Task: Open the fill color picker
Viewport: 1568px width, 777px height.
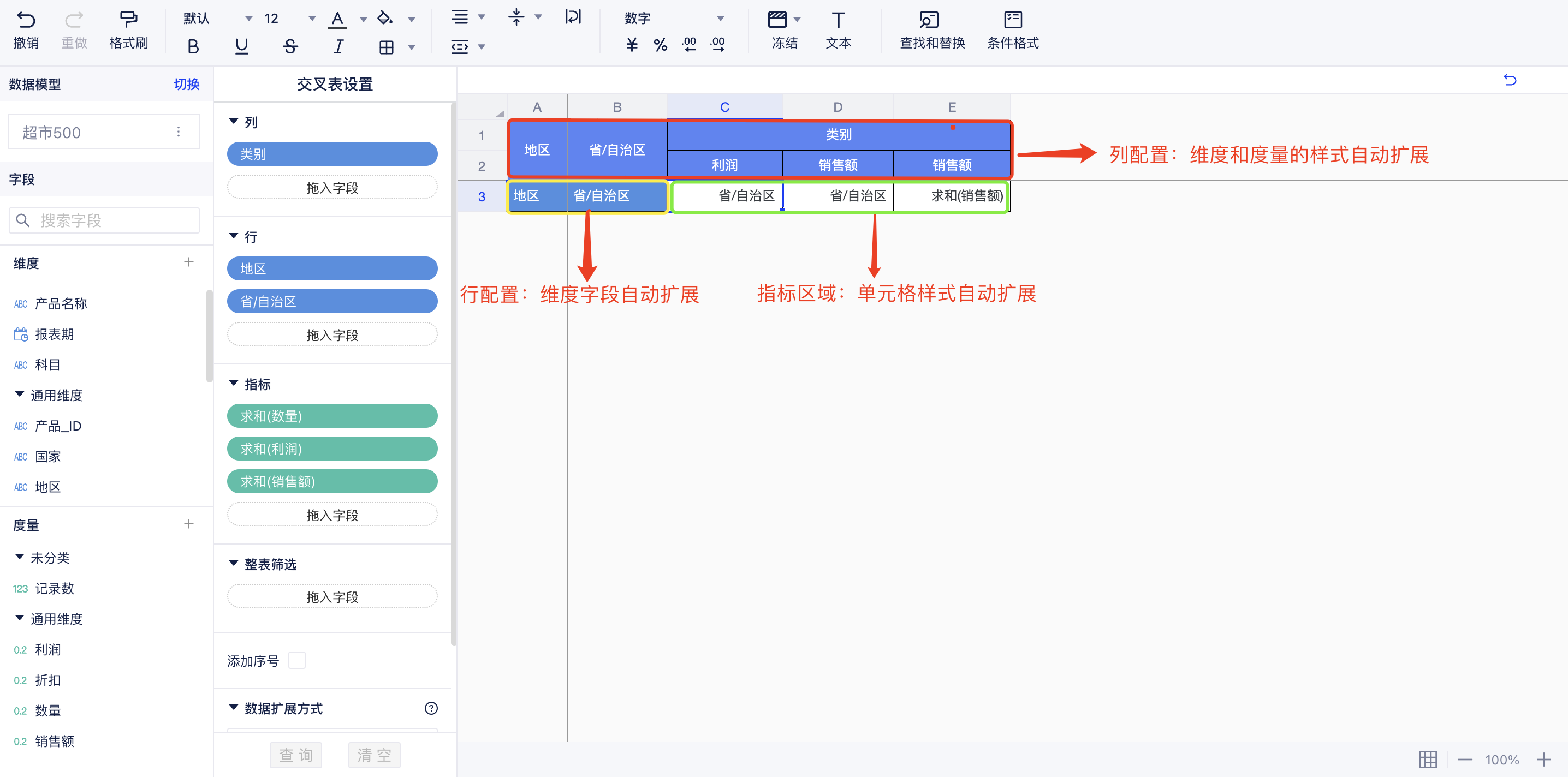Action: pos(385,19)
